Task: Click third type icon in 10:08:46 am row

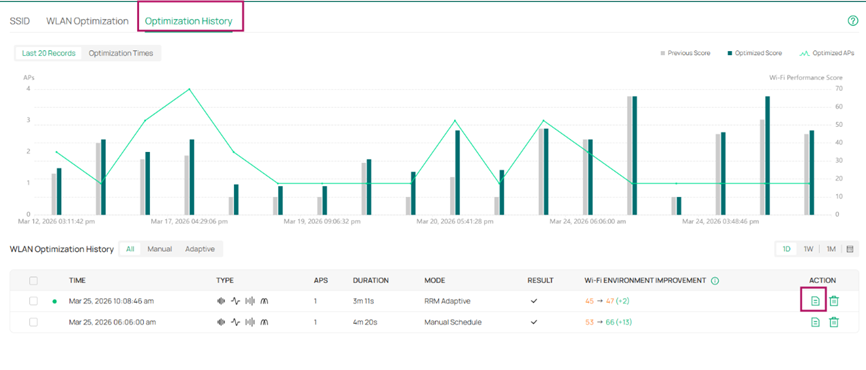Action: click(x=250, y=302)
